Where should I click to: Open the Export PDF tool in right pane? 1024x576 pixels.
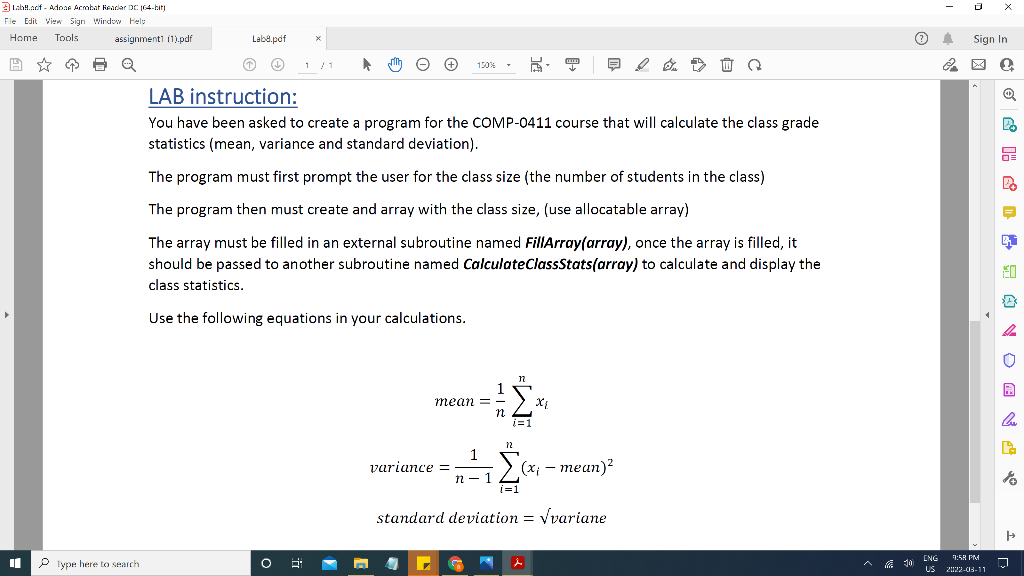(x=1010, y=124)
